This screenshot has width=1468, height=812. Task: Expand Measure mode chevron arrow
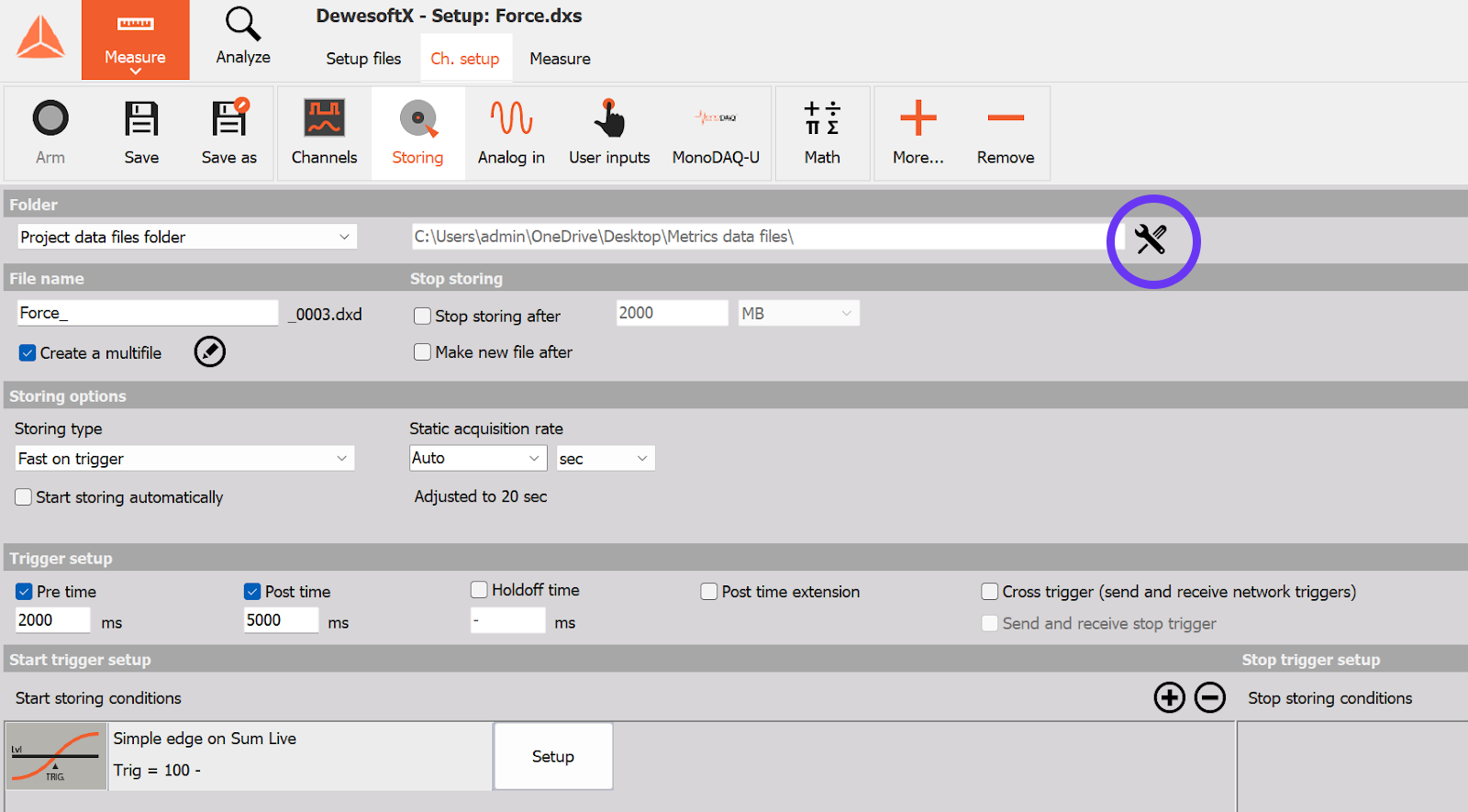tap(135, 72)
